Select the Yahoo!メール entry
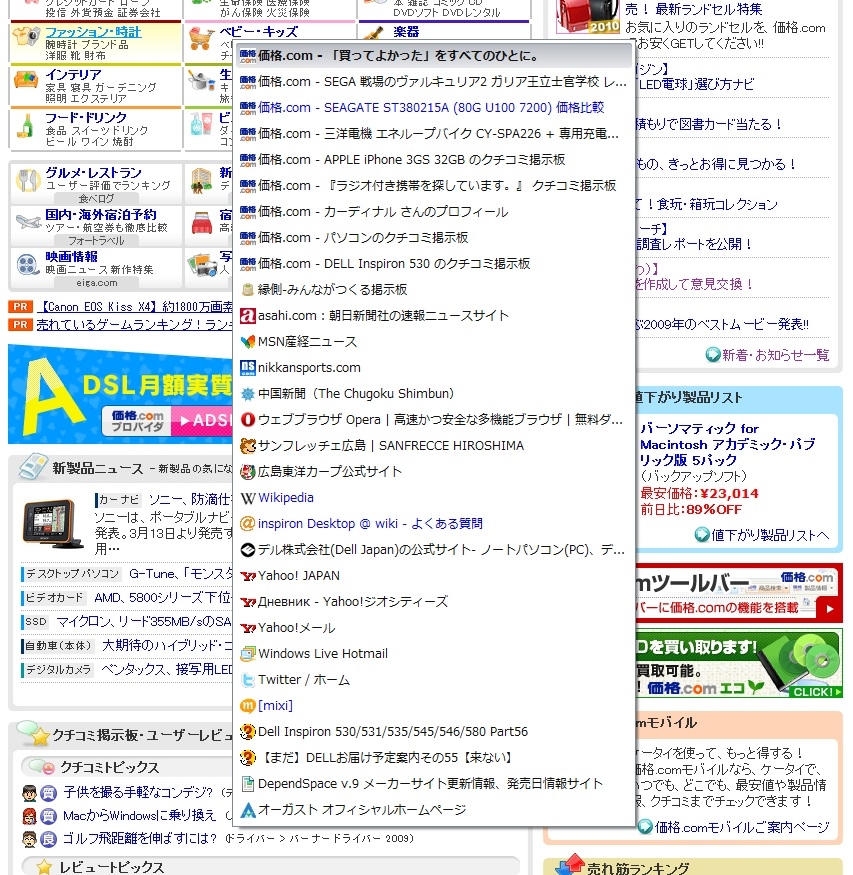 pyautogui.click(x=434, y=628)
